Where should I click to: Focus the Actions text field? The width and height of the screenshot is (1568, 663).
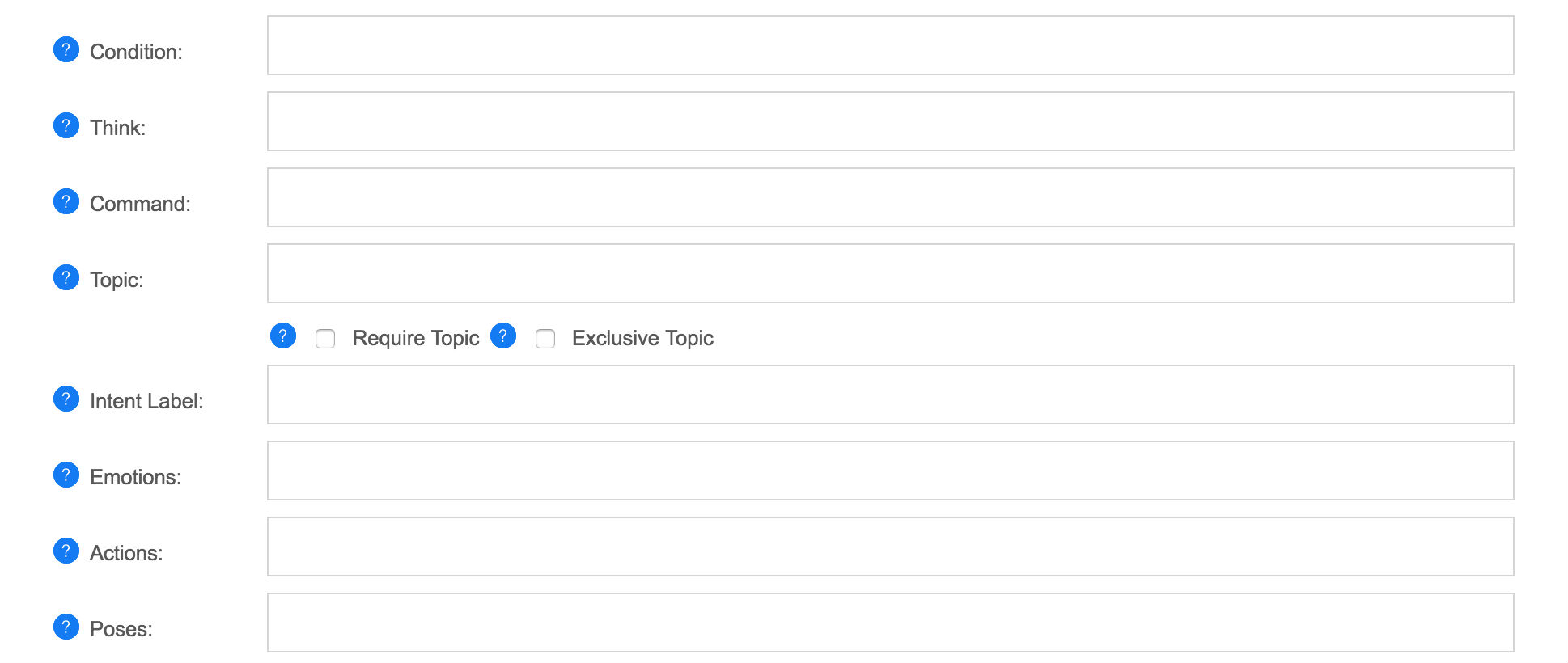click(x=891, y=547)
